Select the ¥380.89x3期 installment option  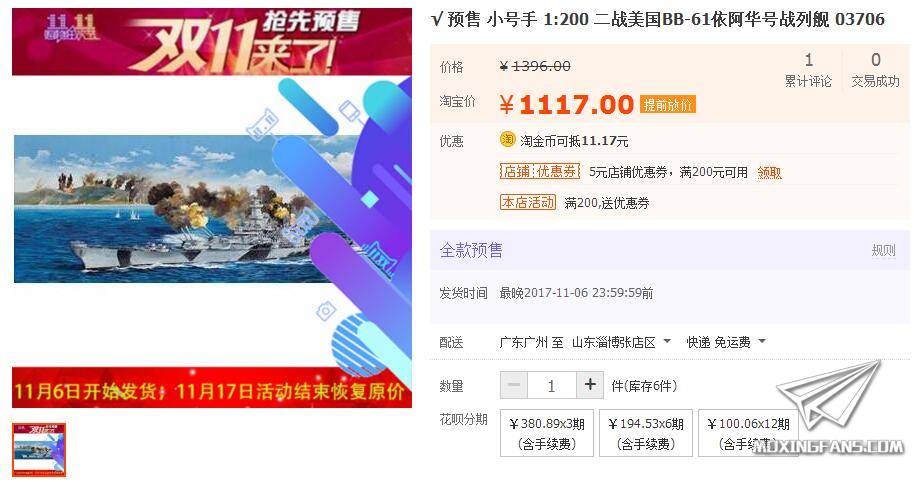click(x=547, y=433)
